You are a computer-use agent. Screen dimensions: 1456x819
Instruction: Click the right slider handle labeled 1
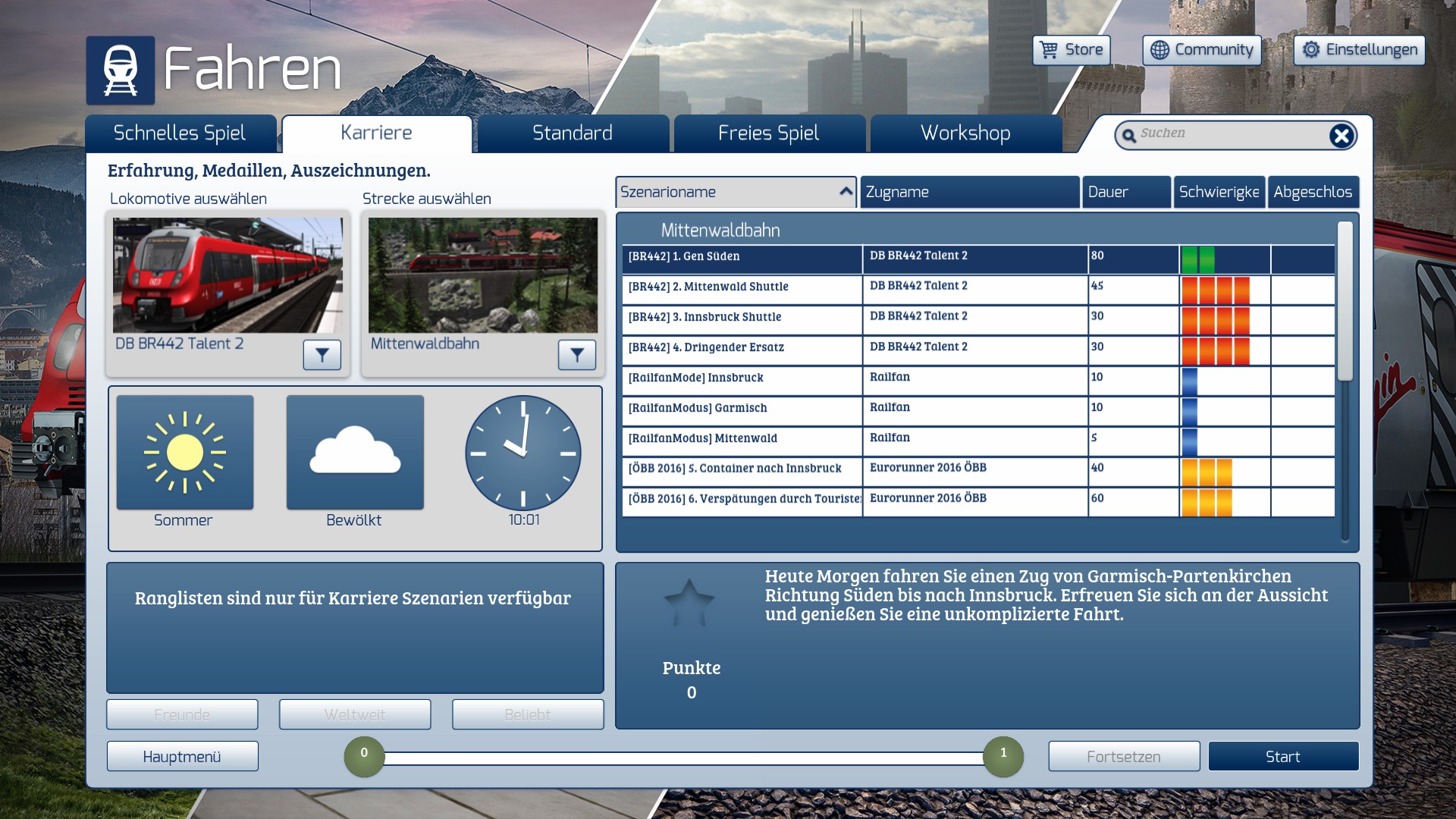click(1003, 756)
